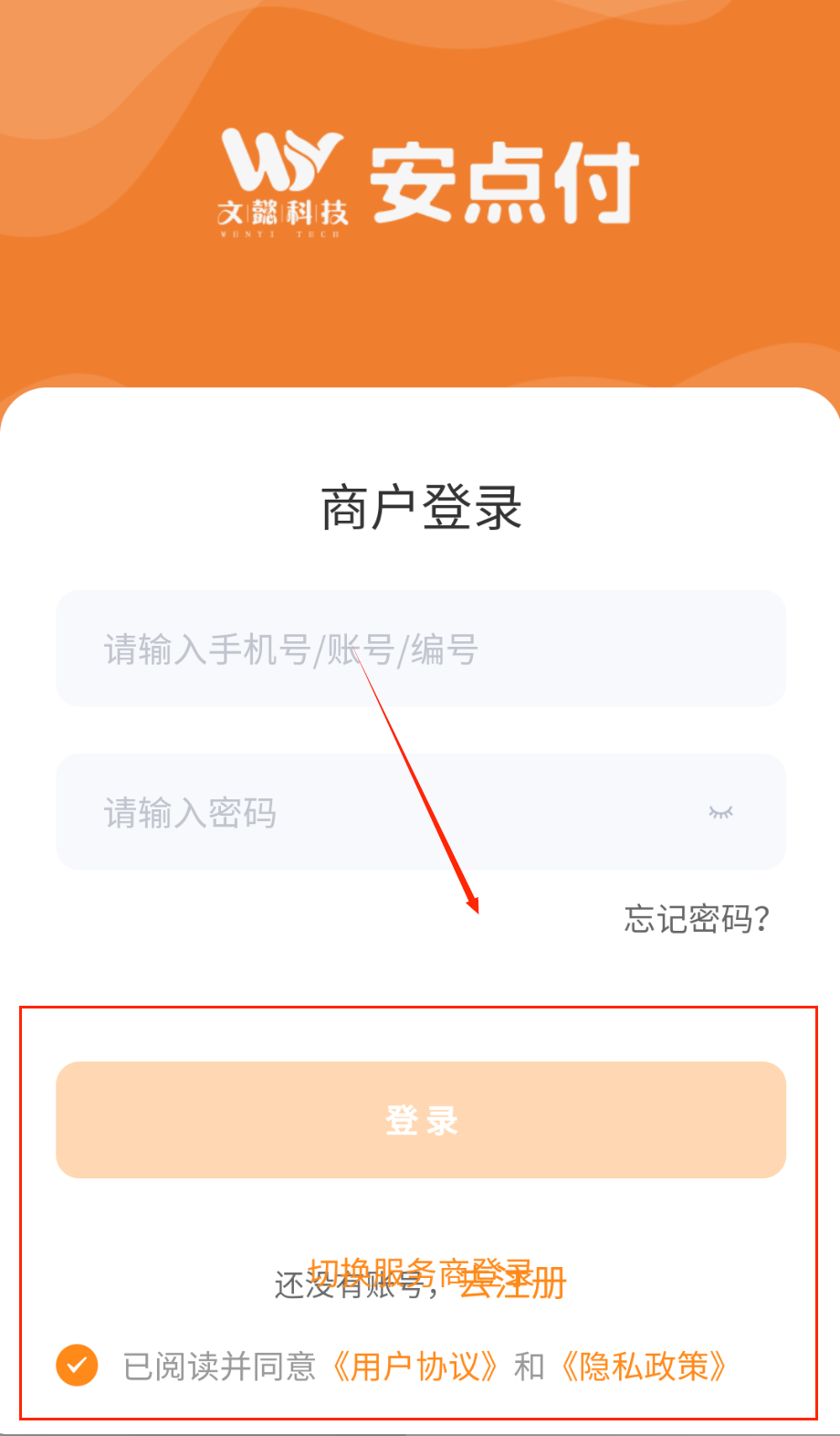Image resolution: width=840 pixels, height=1436 pixels.
Task: Click the 商户登录 heading
Action: coord(421,508)
